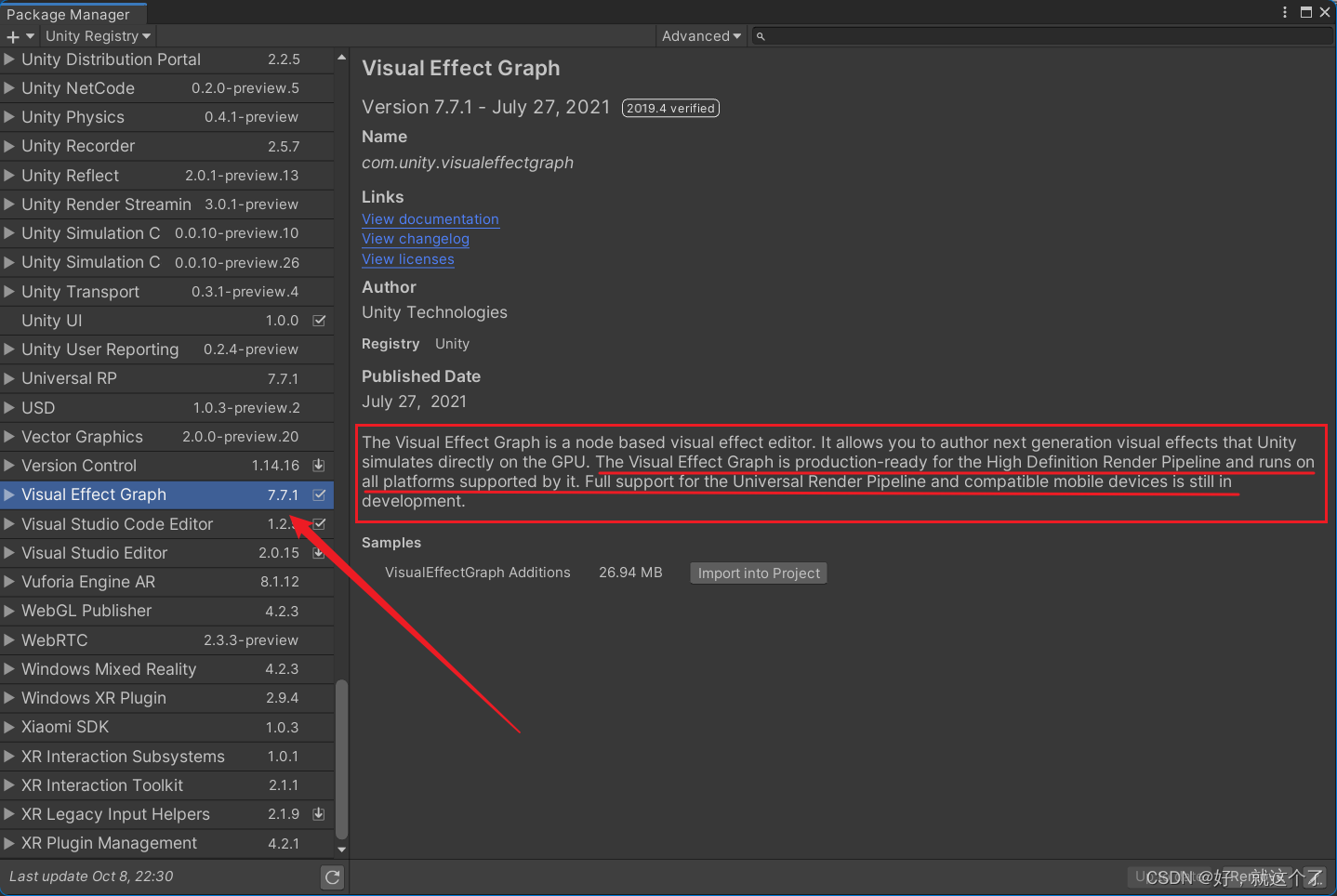1337x896 pixels.
Task: Select Unity Simulation C 0.0.10-preview.10 row
Action: coord(166,233)
